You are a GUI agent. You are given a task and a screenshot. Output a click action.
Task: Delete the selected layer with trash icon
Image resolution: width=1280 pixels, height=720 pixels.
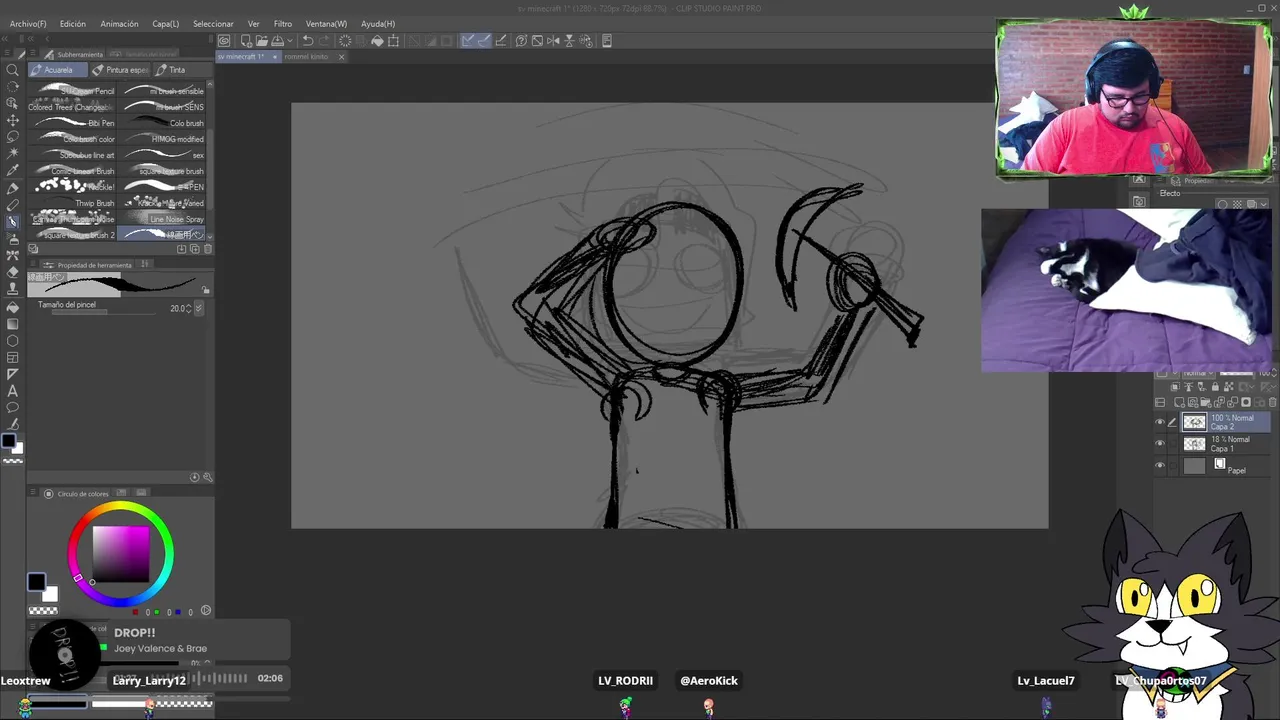tap(1272, 402)
